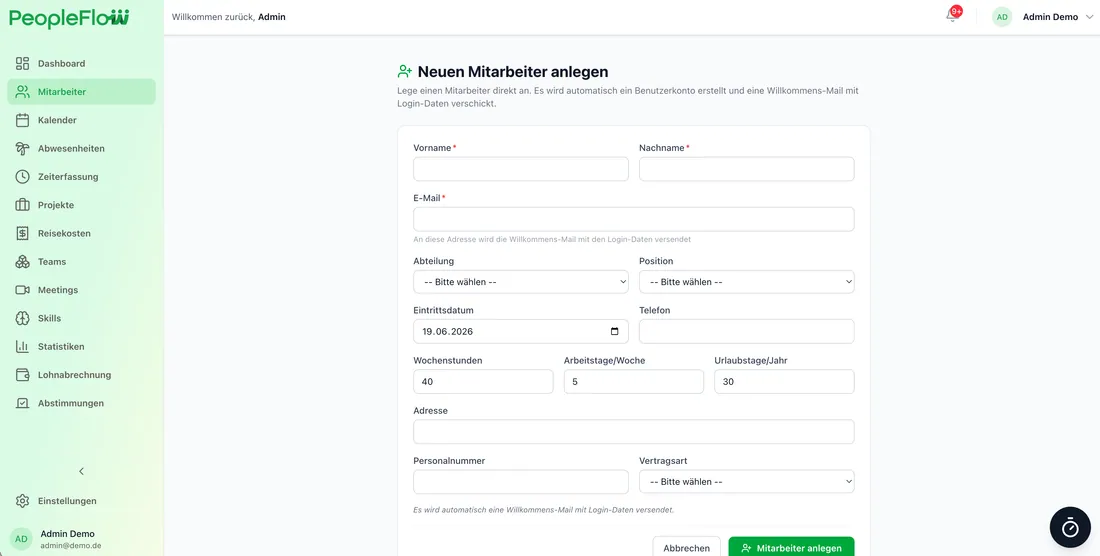Click the Zeiterfassung clock icon

click(22, 177)
